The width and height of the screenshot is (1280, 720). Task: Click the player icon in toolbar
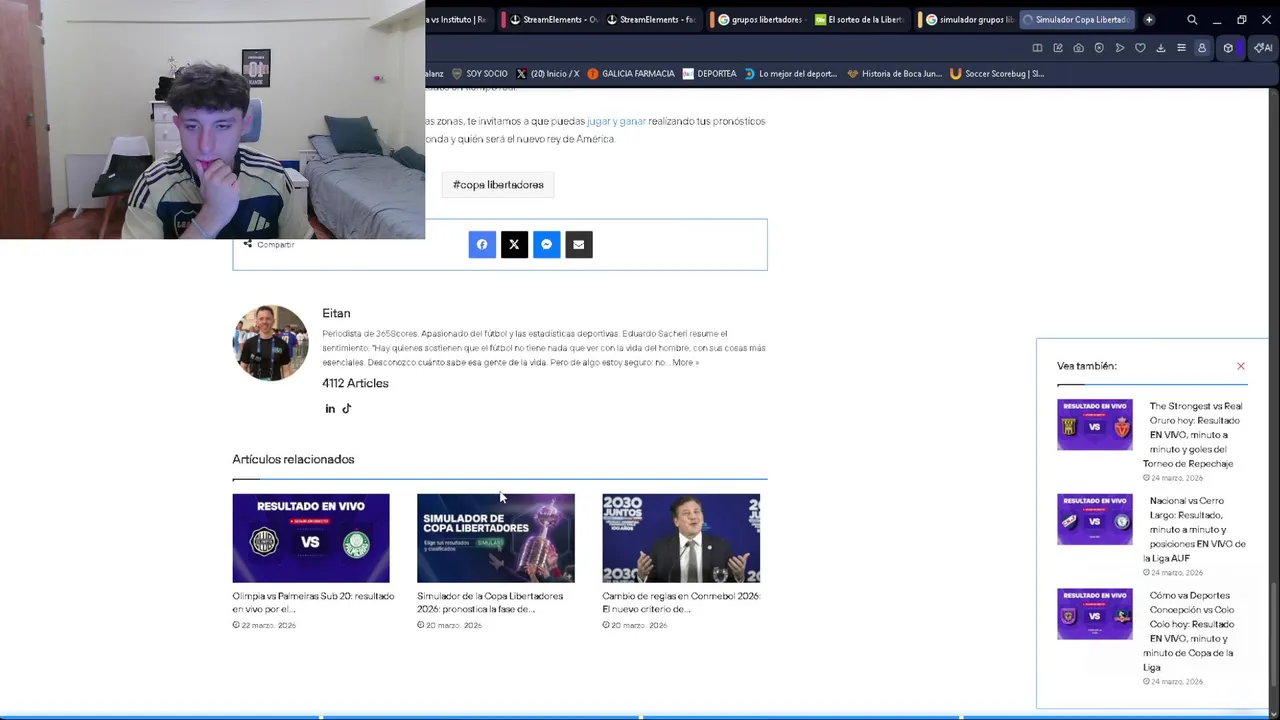point(1119,48)
